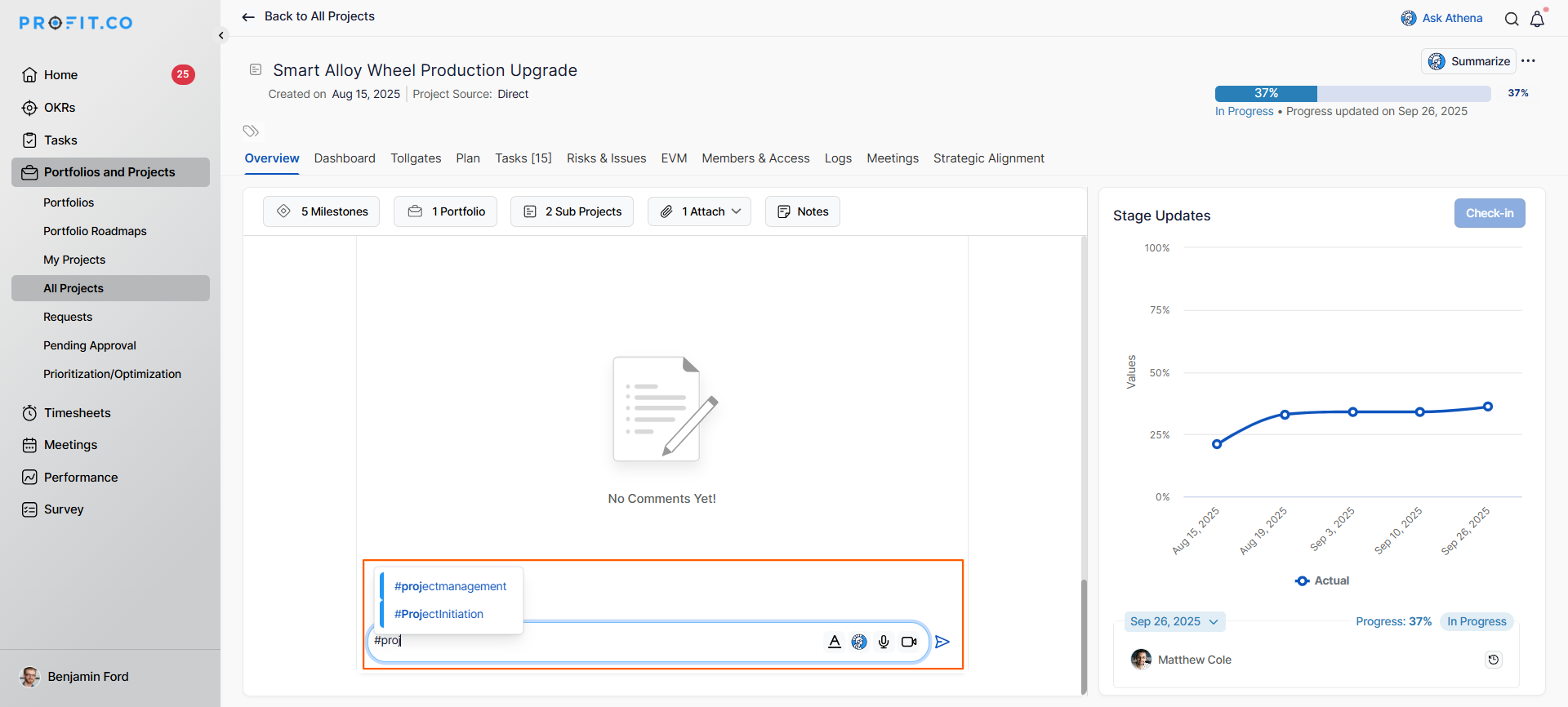Click the search magnifier icon
This screenshot has height=707, width=1568.
1512,19
